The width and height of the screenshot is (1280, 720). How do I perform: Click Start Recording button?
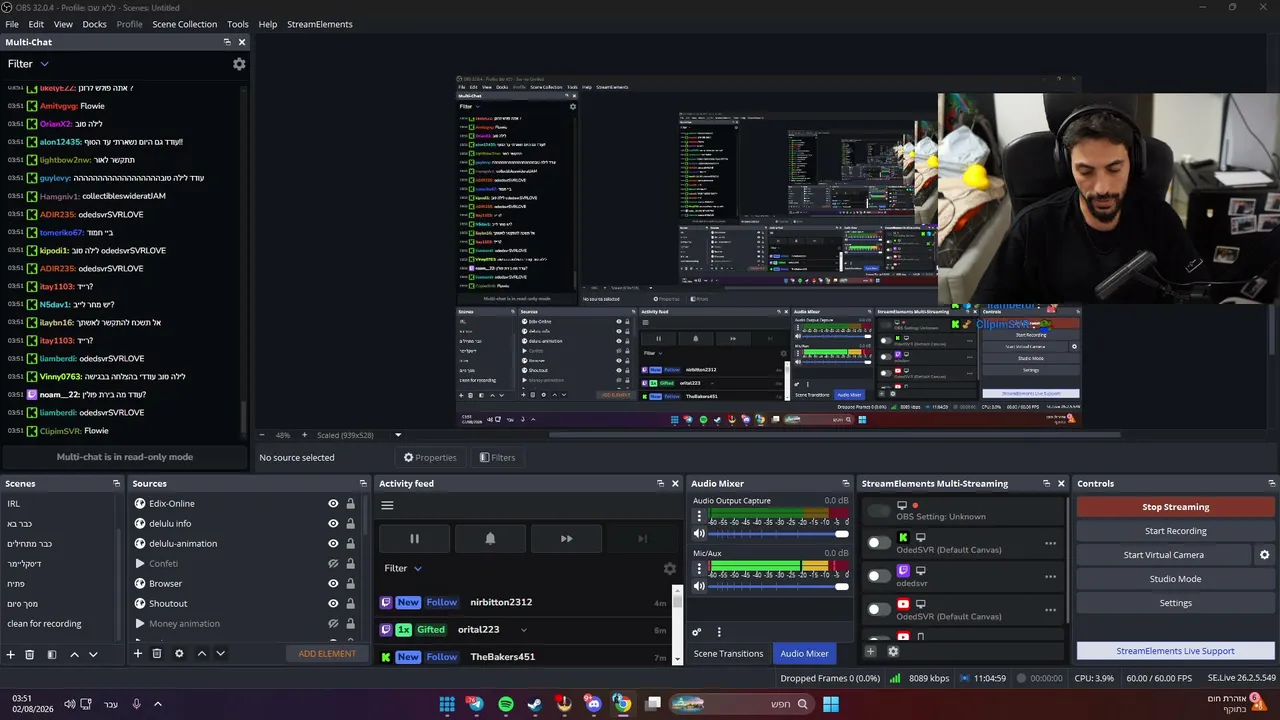(1176, 531)
